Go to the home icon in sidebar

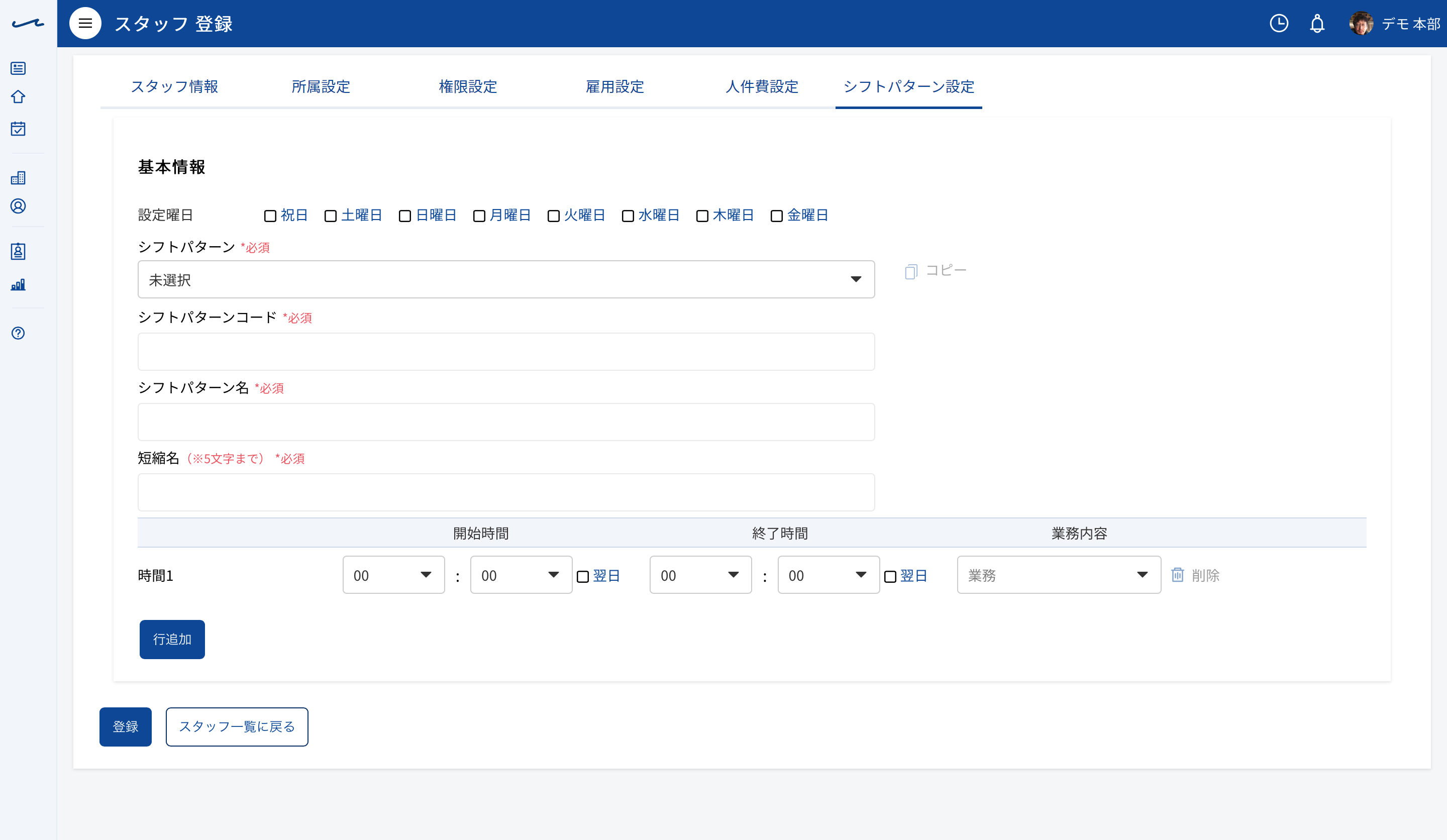click(19, 96)
